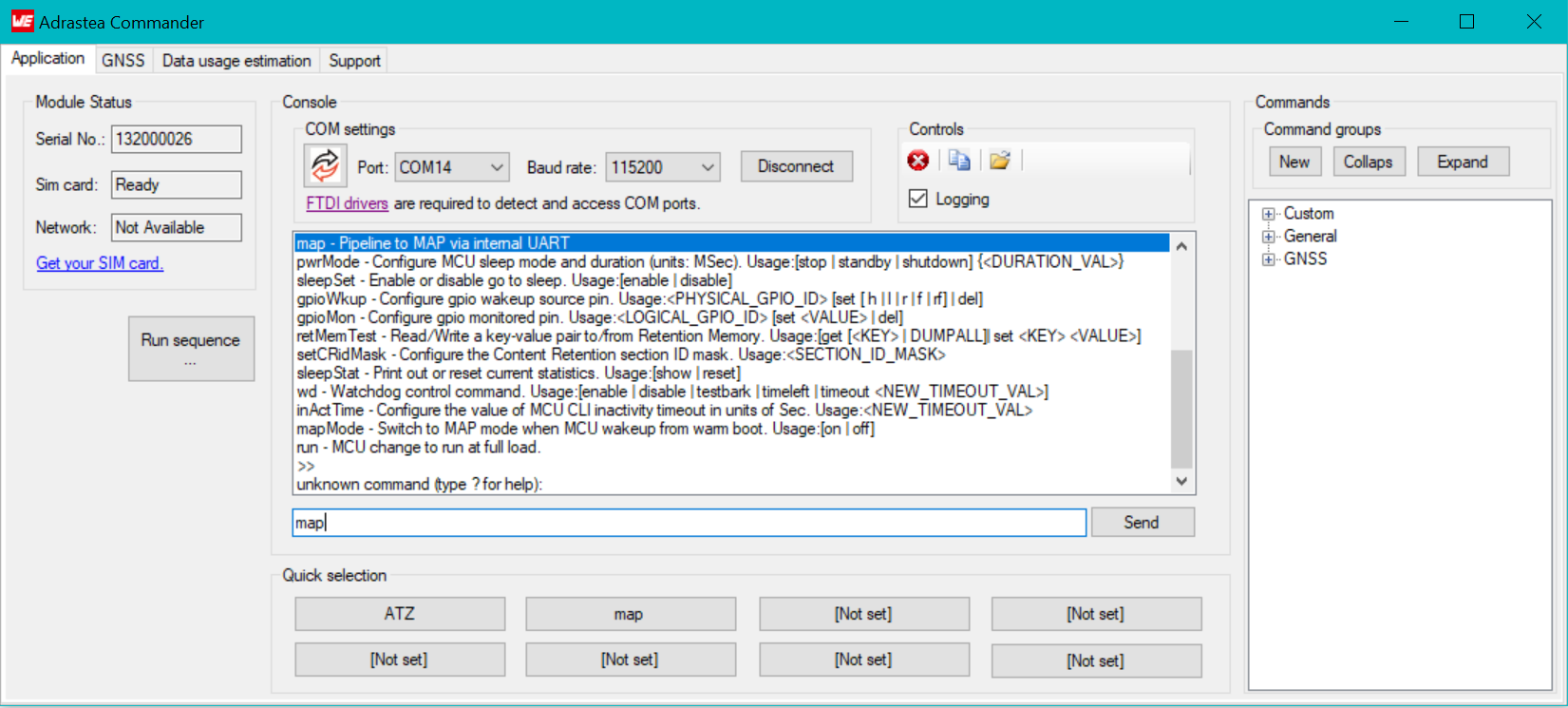Click the Collaps button

tap(1368, 162)
